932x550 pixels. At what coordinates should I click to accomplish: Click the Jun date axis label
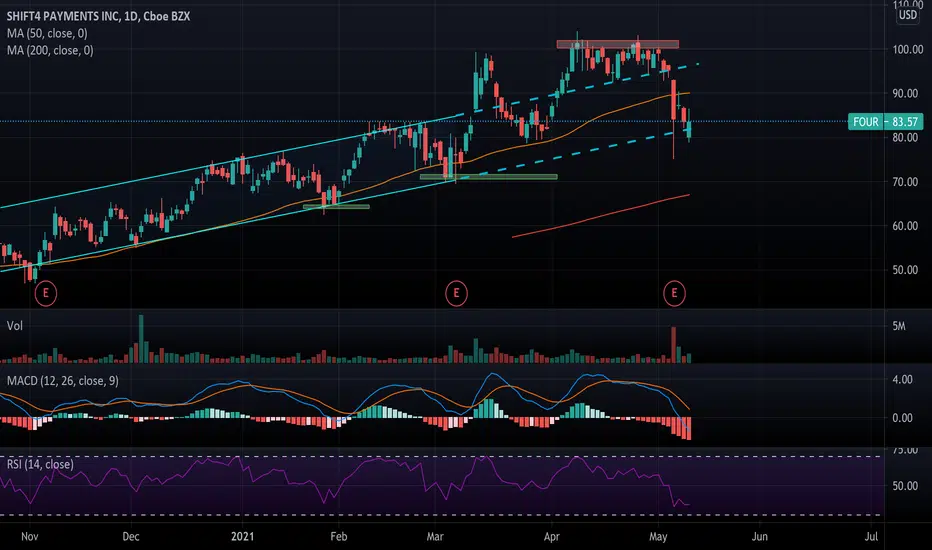(760, 536)
